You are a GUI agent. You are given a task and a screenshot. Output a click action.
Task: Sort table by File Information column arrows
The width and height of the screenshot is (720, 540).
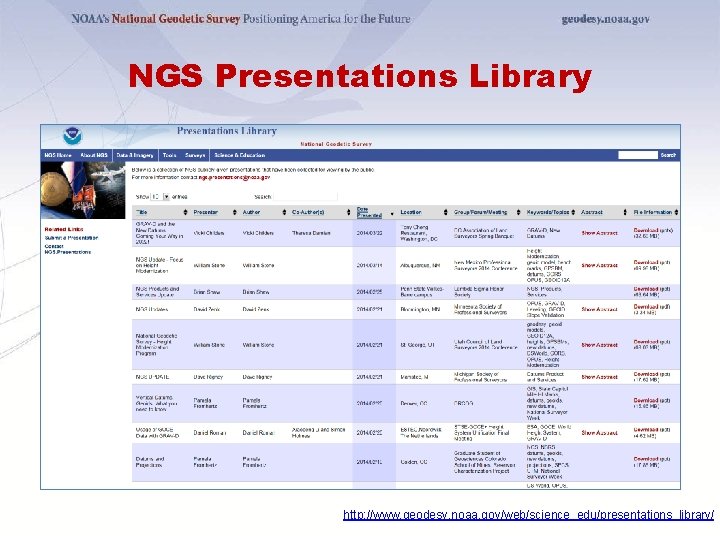tap(676, 212)
